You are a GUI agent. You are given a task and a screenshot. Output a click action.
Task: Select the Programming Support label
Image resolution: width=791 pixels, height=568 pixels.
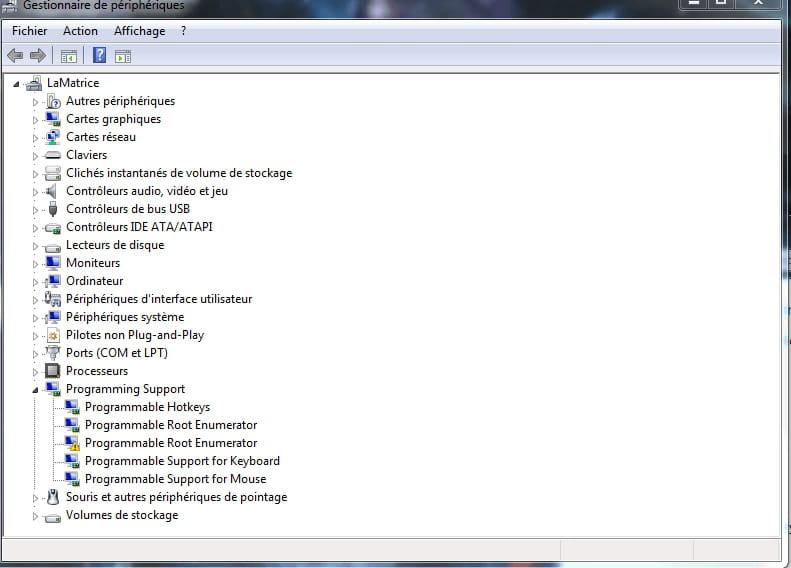125,389
